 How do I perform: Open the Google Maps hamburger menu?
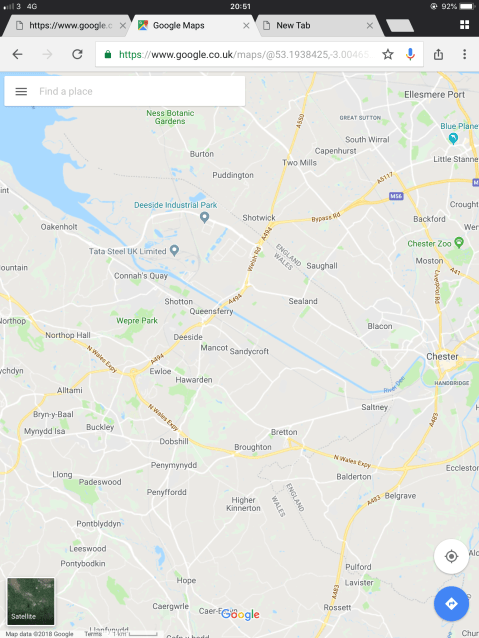pyautogui.click(x=21, y=92)
